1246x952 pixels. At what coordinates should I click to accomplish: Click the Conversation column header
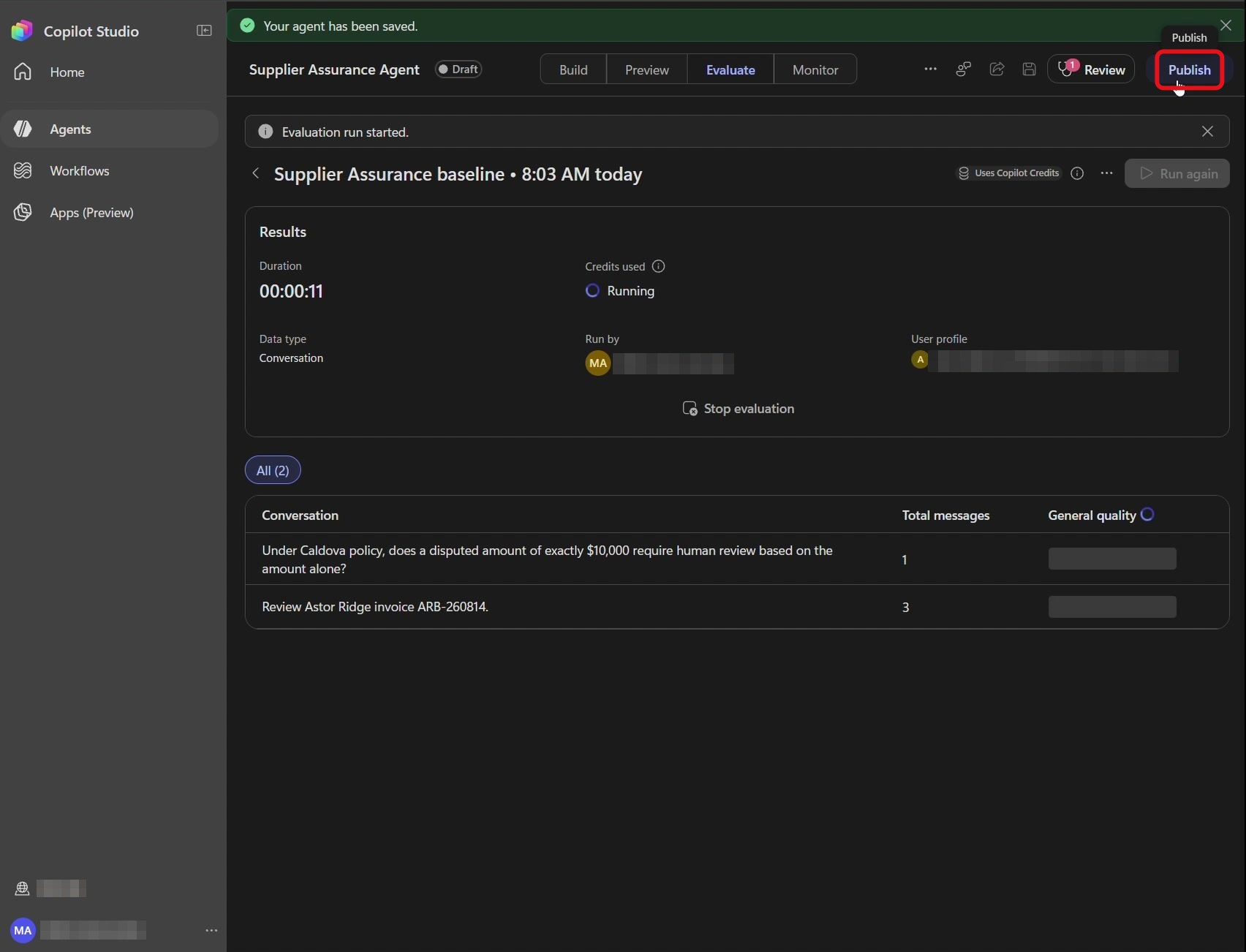pyautogui.click(x=300, y=515)
